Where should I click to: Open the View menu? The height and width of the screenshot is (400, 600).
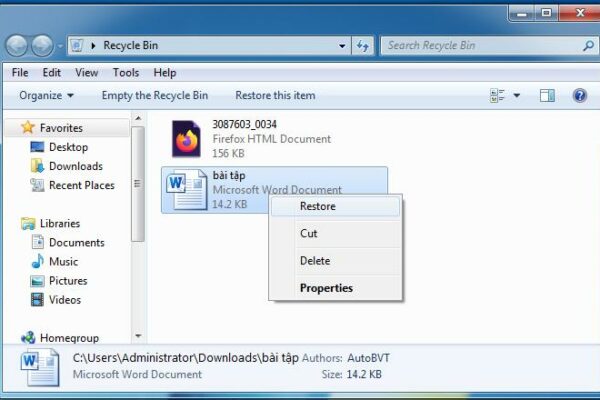(86, 72)
